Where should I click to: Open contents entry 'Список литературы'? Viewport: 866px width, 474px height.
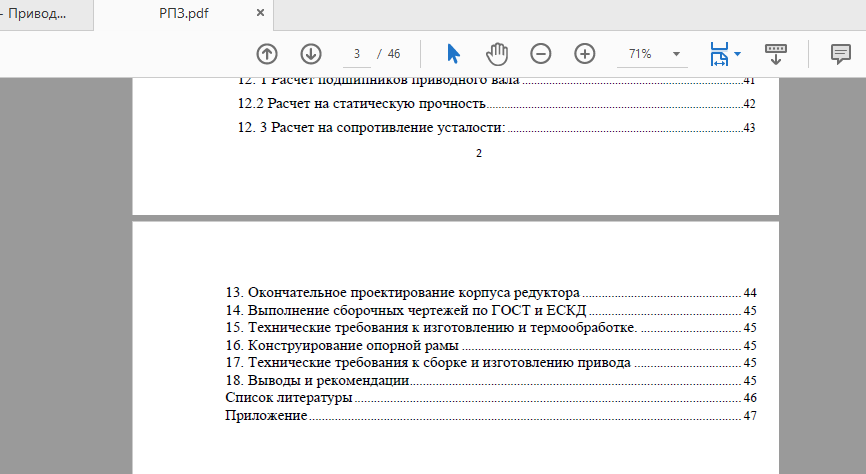[x=289, y=398]
